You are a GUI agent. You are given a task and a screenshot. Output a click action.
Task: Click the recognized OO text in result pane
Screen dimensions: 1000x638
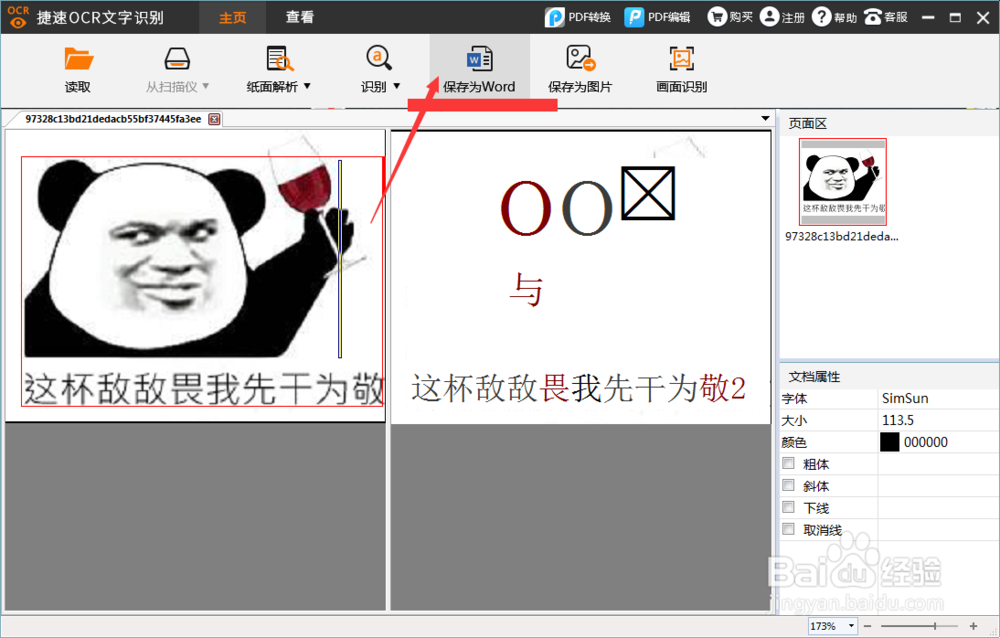pos(556,207)
